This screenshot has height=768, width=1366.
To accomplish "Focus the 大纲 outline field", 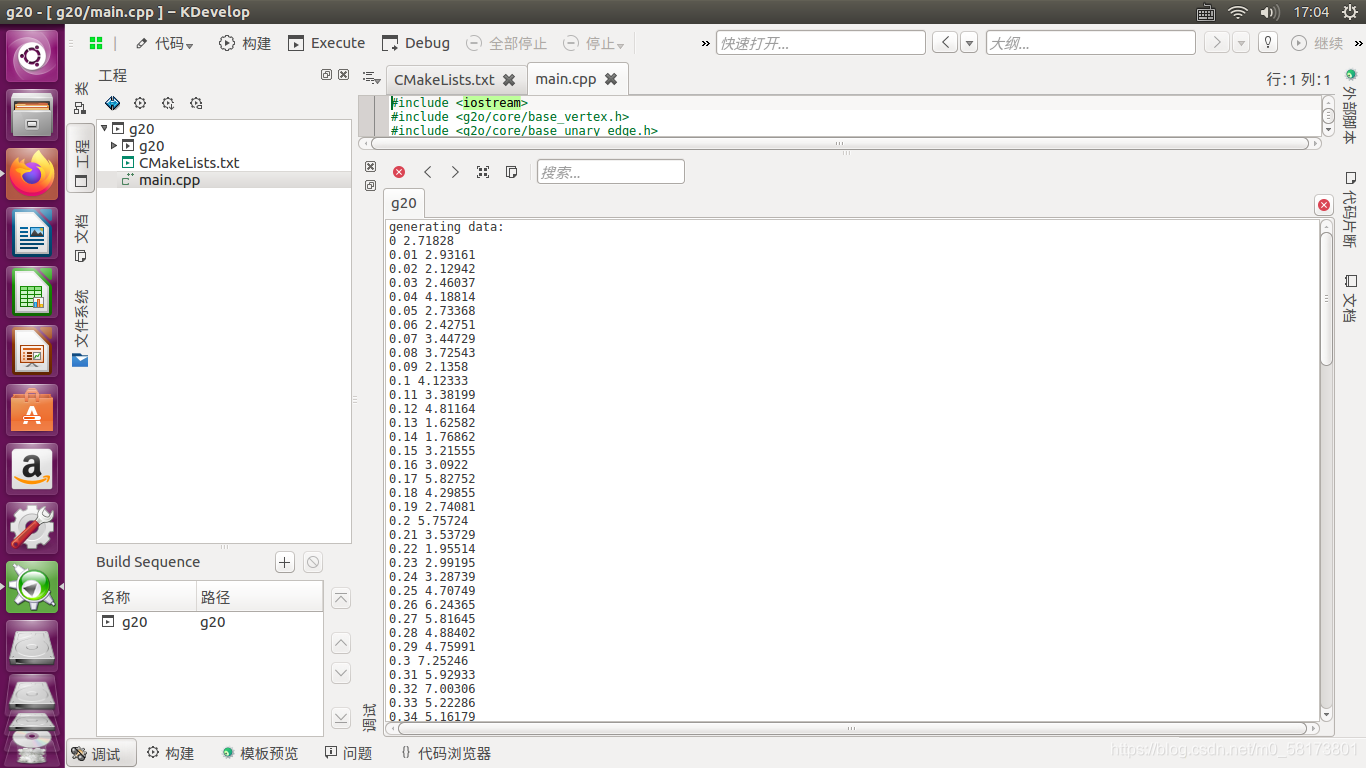I will pos(1091,43).
